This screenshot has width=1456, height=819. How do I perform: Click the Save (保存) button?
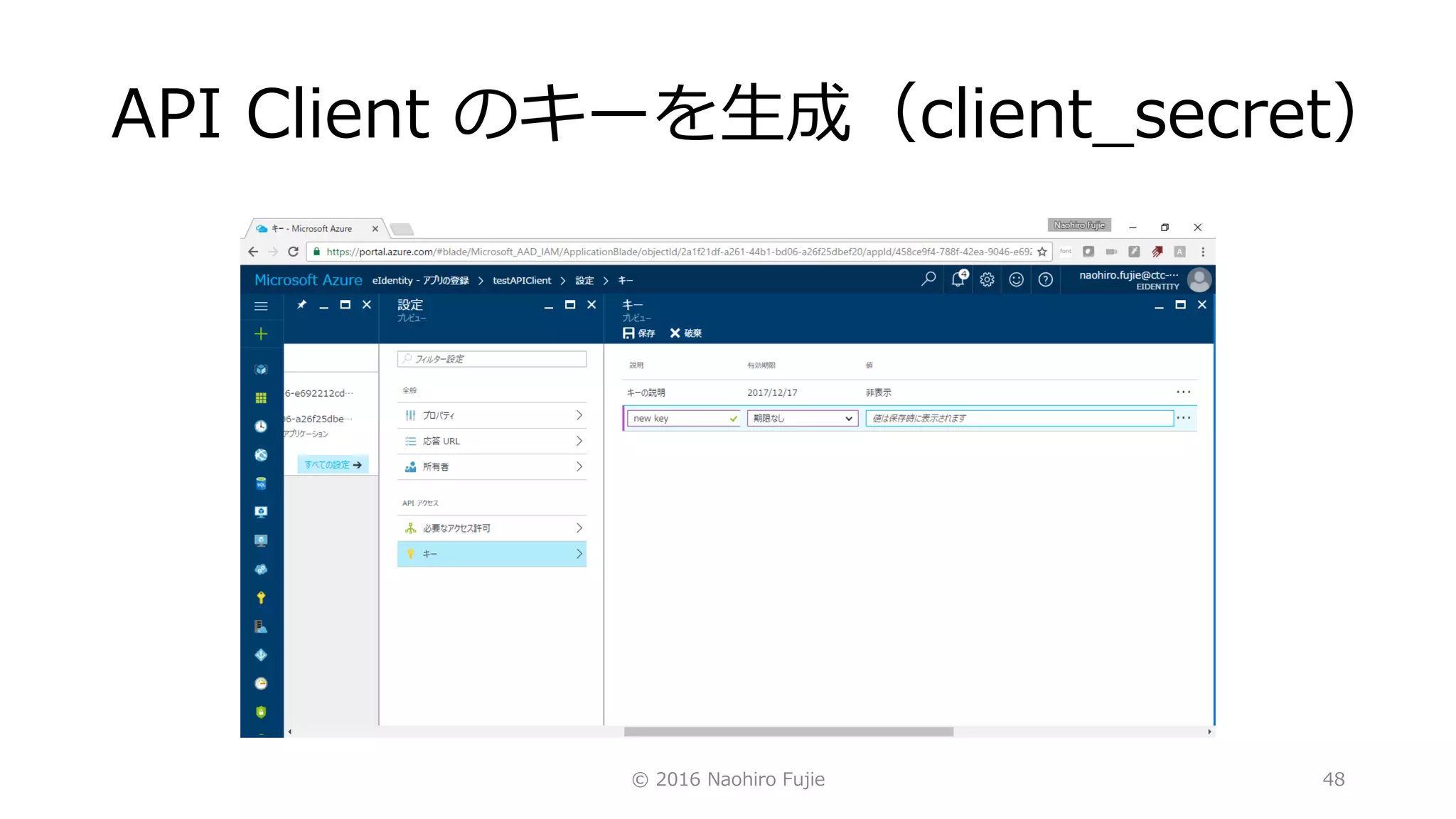pyautogui.click(x=638, y=333)
